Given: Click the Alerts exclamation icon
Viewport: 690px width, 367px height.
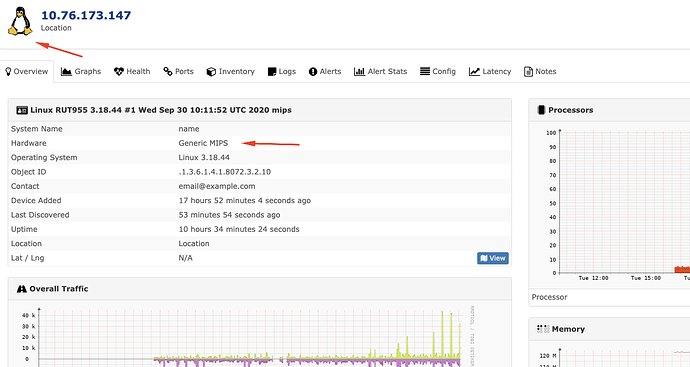Looking at the screenshot, I should 313,72.
